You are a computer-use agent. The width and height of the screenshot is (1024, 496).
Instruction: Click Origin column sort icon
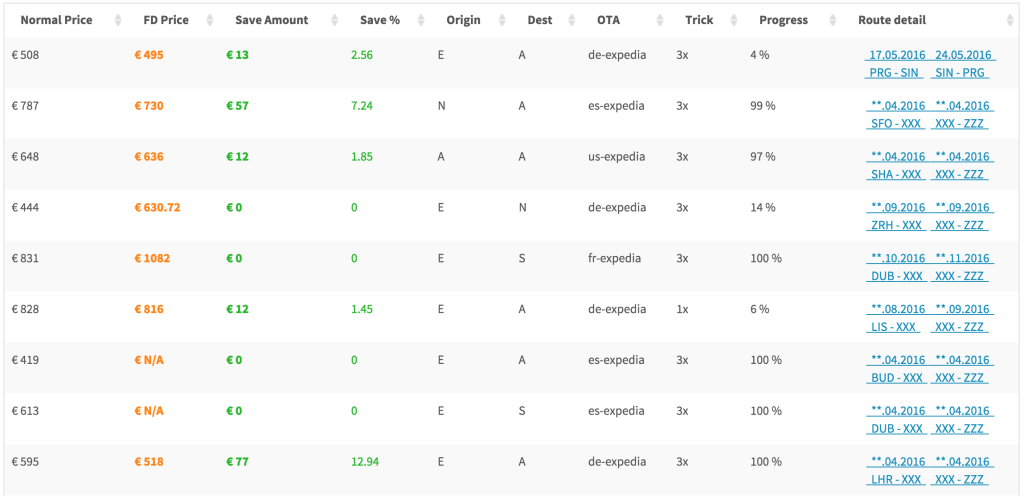502,21
